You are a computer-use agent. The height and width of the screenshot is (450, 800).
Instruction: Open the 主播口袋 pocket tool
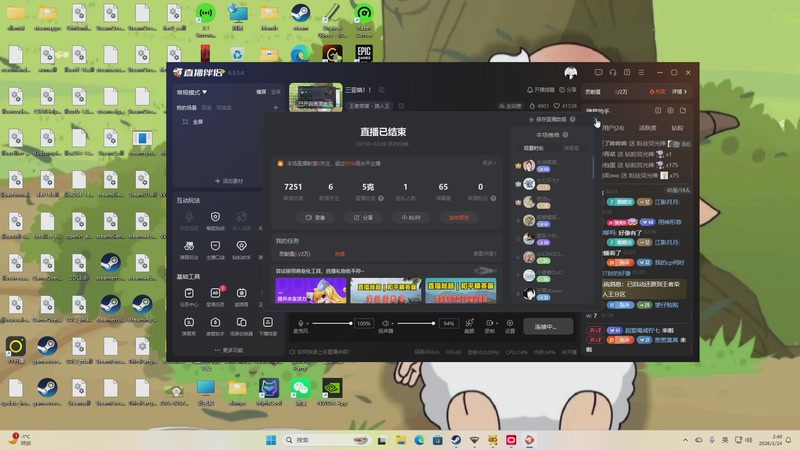pyautogui.click(x=215, y=249)
